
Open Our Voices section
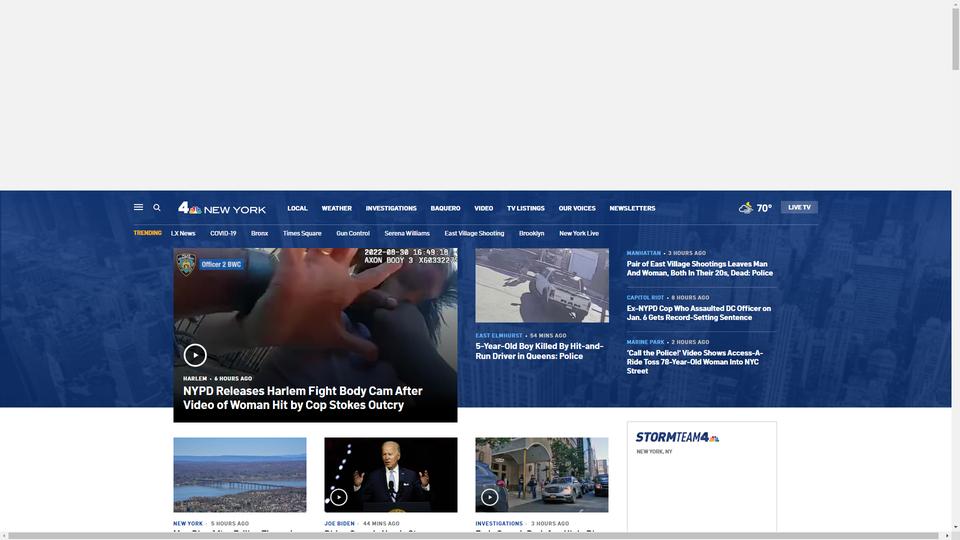(x=577, y=208)
